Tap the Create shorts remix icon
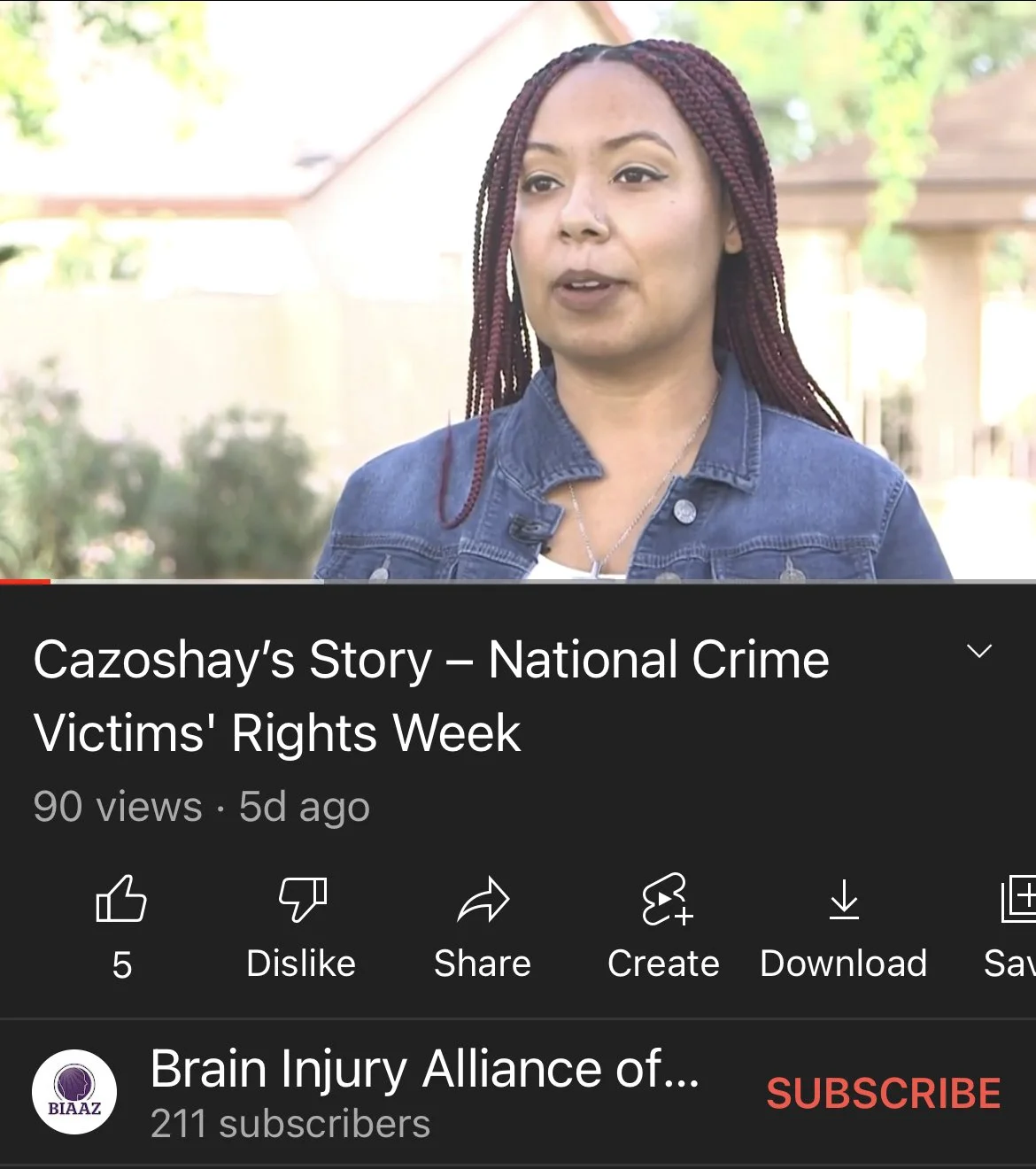The image size is (1036, 1169). (667, 899)
